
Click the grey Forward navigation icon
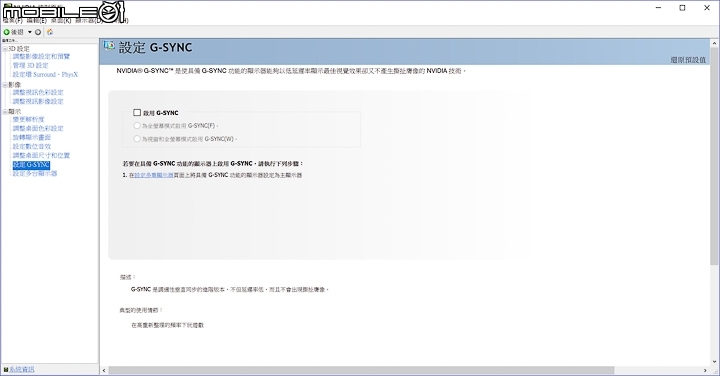pos(38,32)
